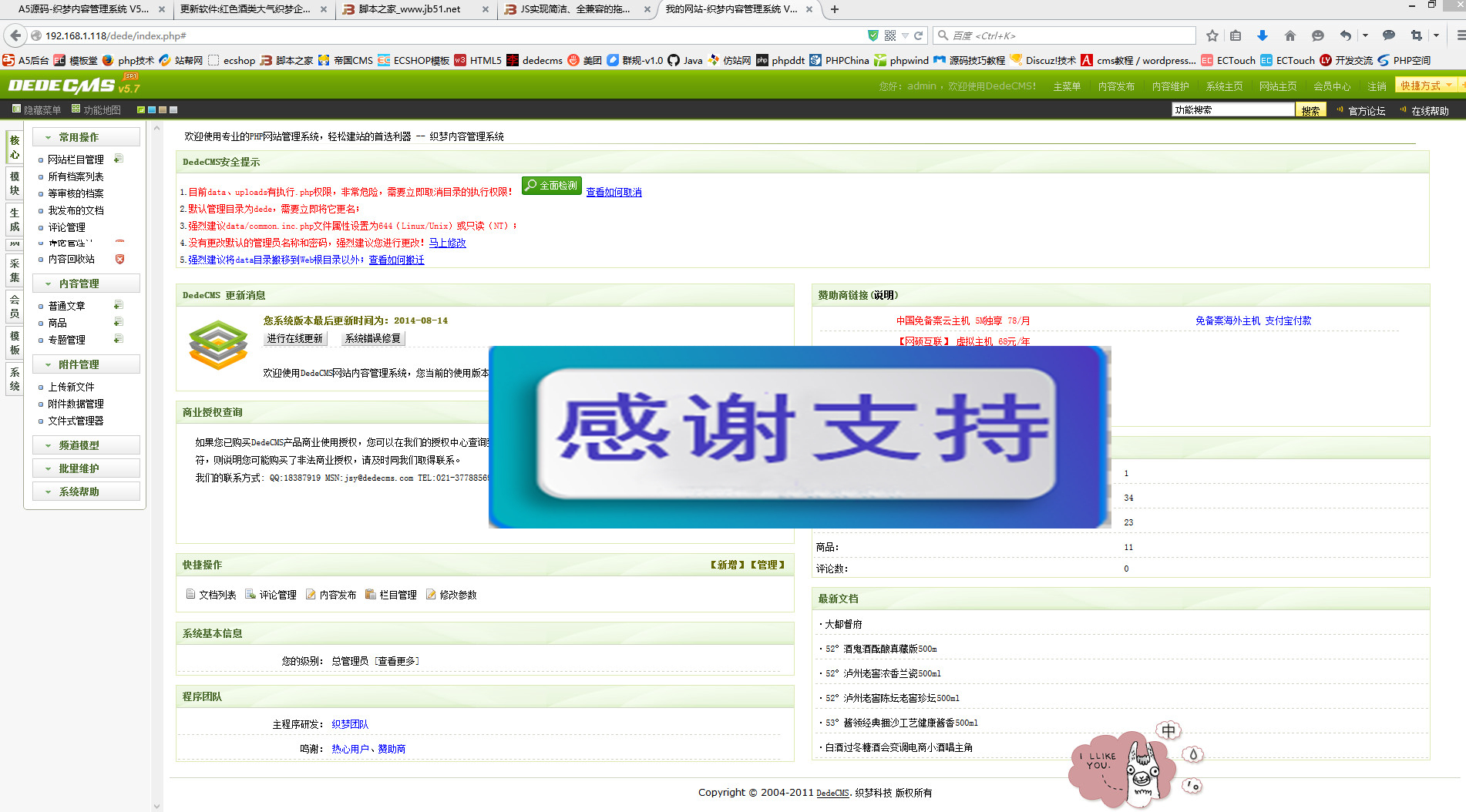Select the tan theme color square
This screenshot has width=1466, height=812.
pos(163,110)
